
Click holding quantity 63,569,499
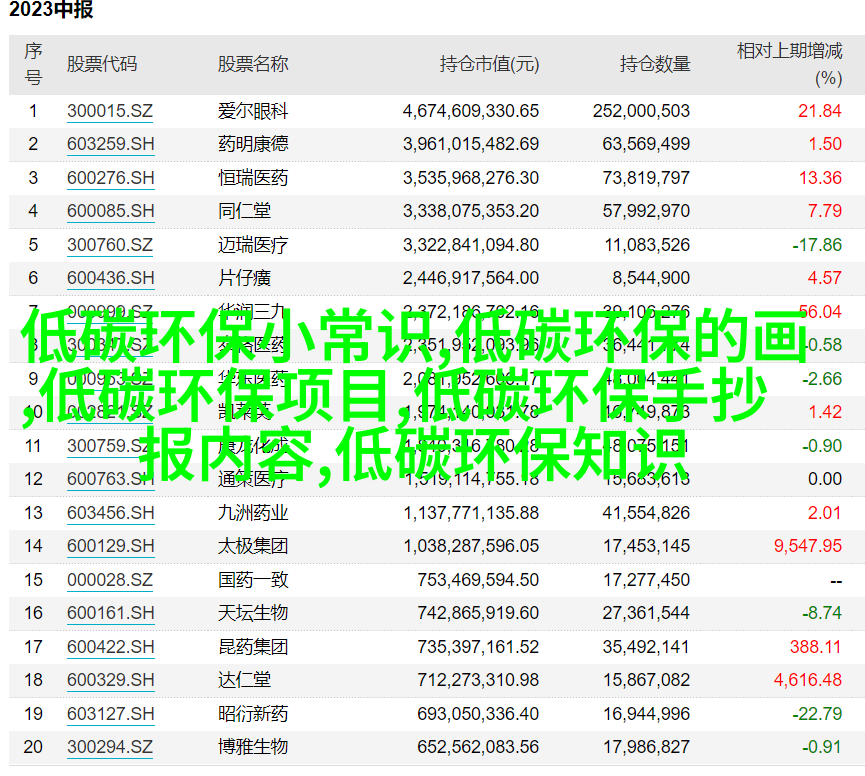click(x=646, y=145)
